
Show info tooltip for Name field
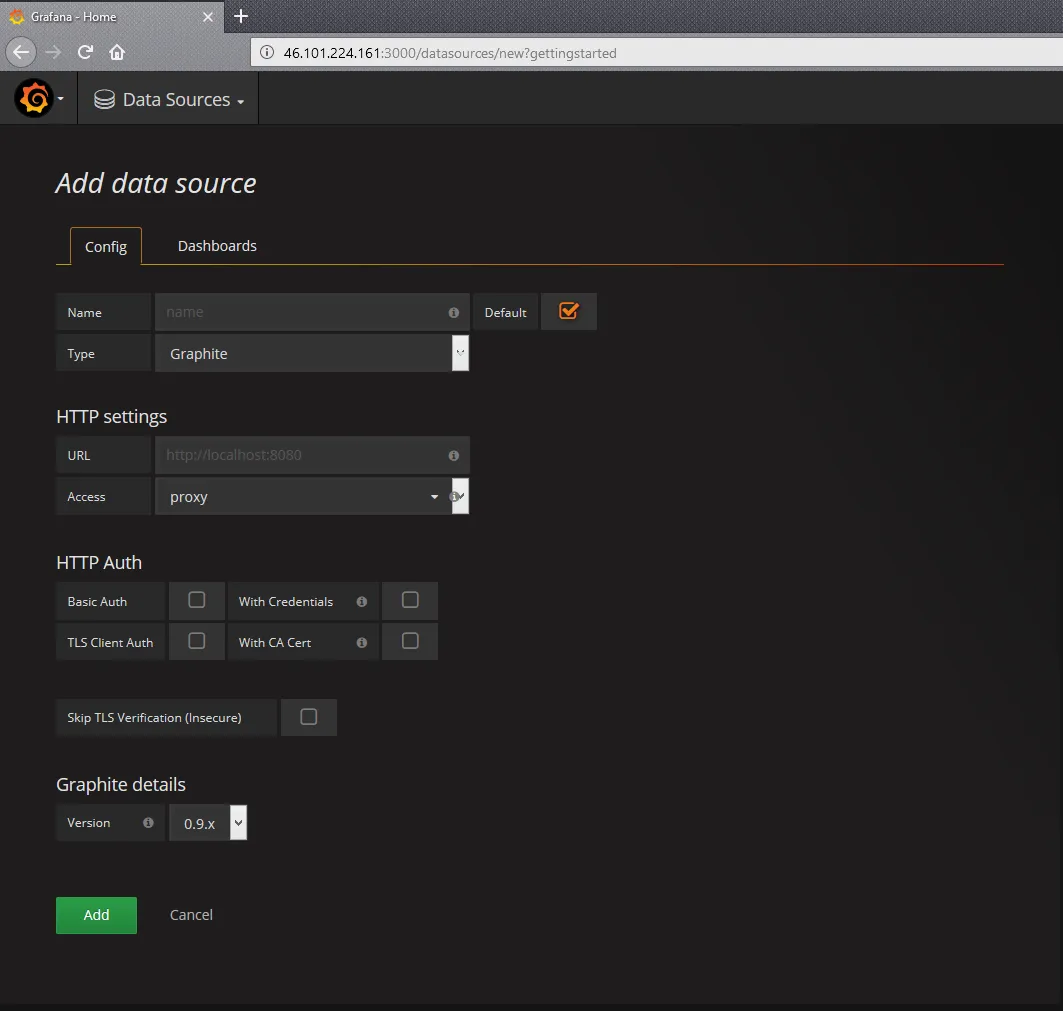pos(454,313)
